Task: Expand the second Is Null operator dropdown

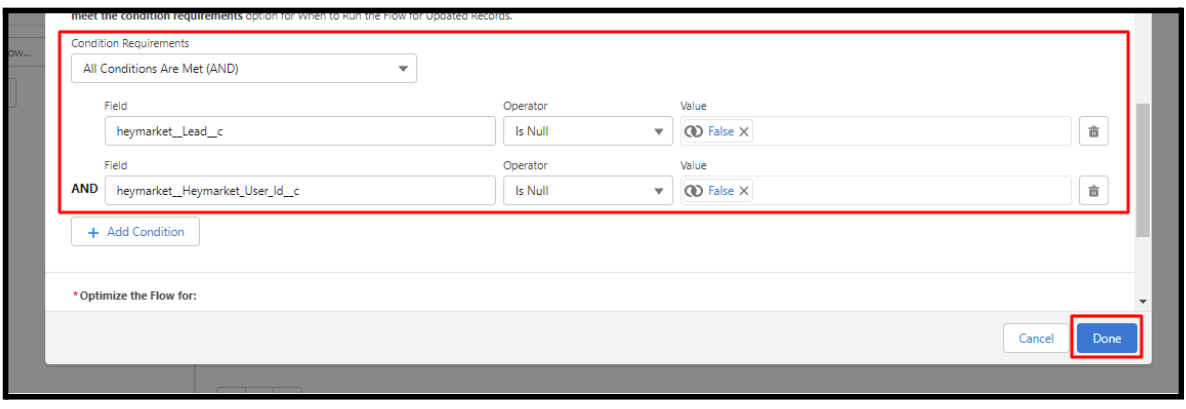Action: (588, 191)
